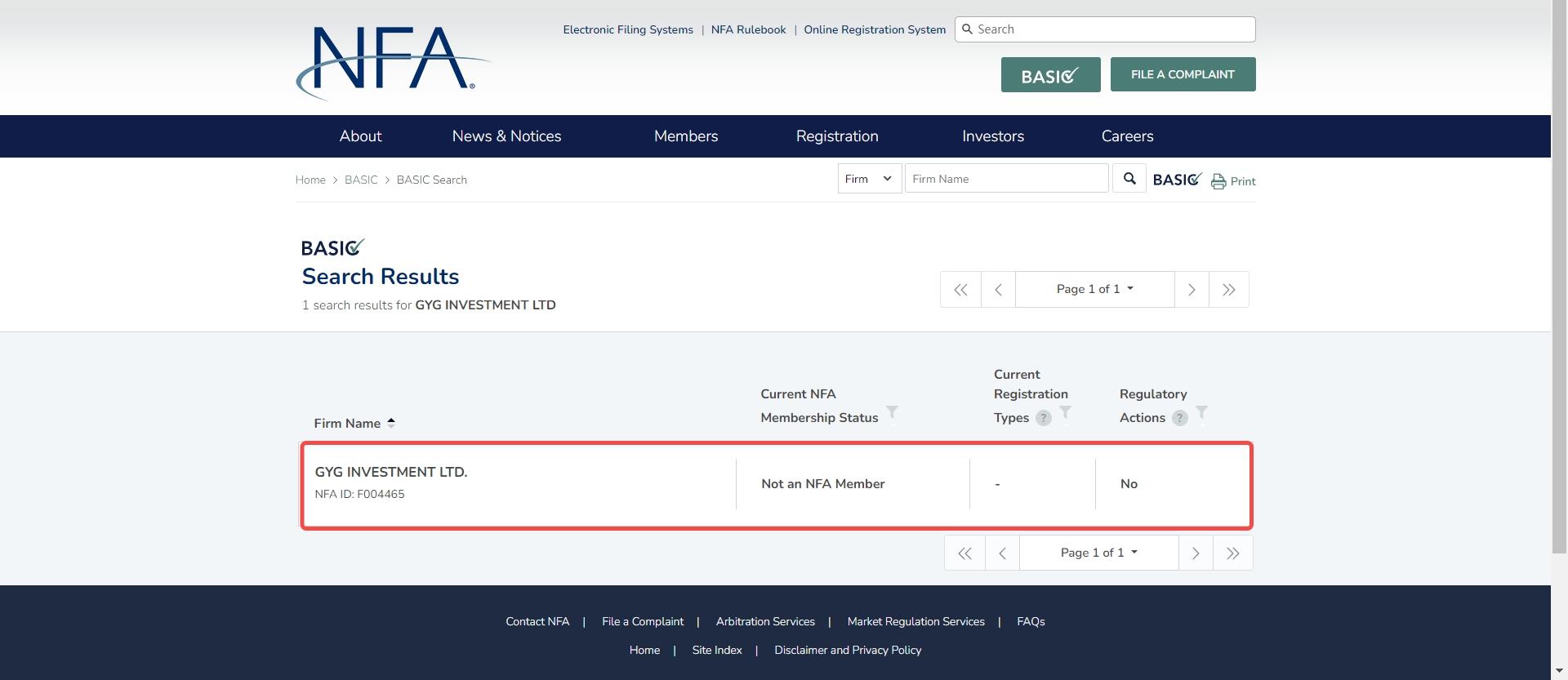Viewport: 1568px width, 680px height.
Task: Click the Print printer icon
Action: 1218,181
